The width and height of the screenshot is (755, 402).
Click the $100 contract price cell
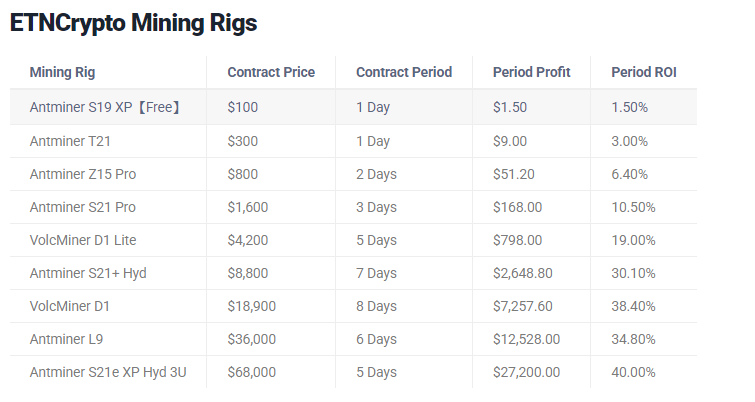pos(243,107)
